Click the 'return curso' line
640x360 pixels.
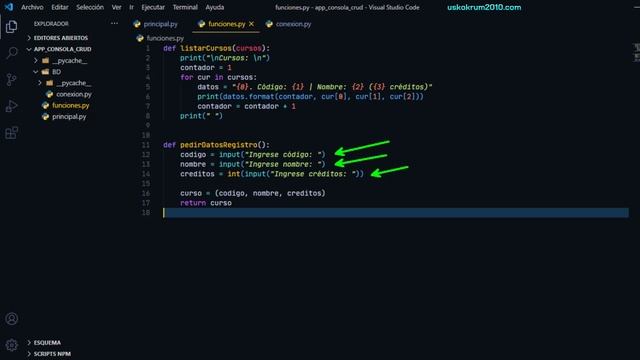click(x=206, y=203)
